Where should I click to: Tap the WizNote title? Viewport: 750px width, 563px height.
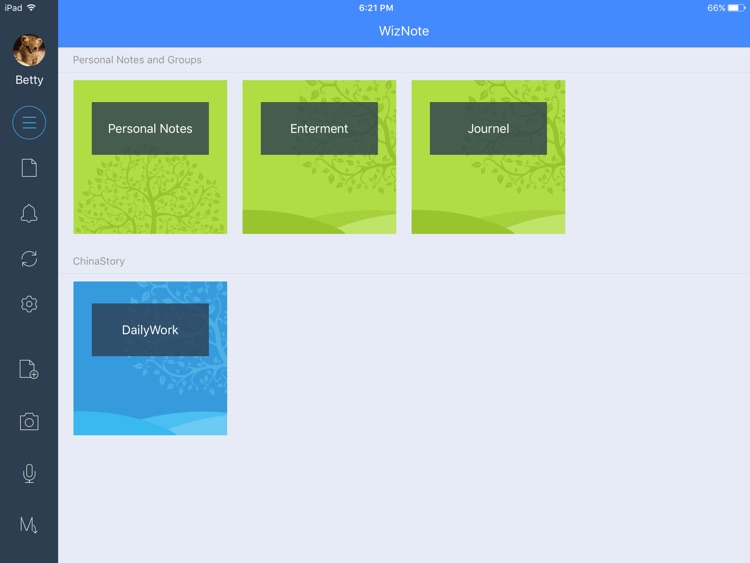coord(404,31)
